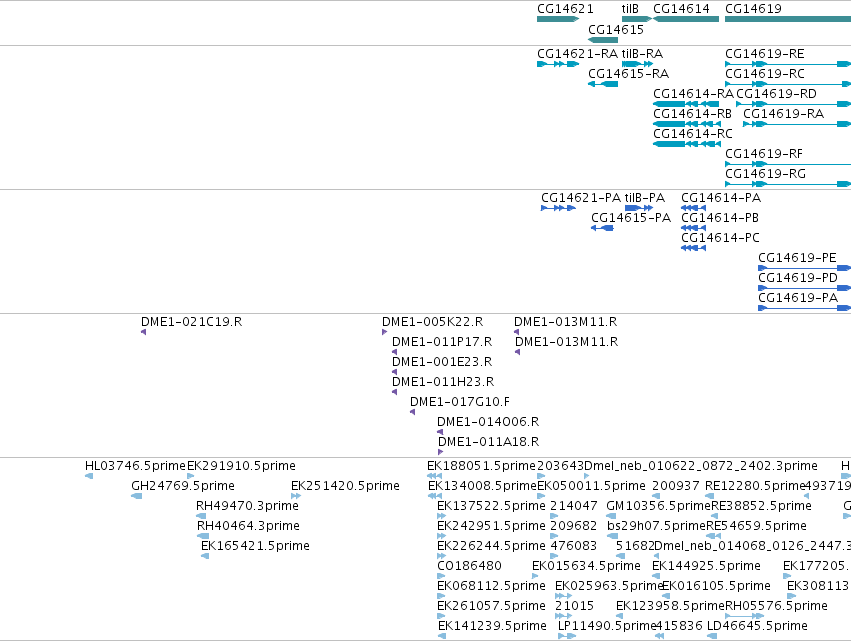Select EST label EK015634.5prime
The height and width of the screenshot is (641, 851).
click(x=586, y=566)
